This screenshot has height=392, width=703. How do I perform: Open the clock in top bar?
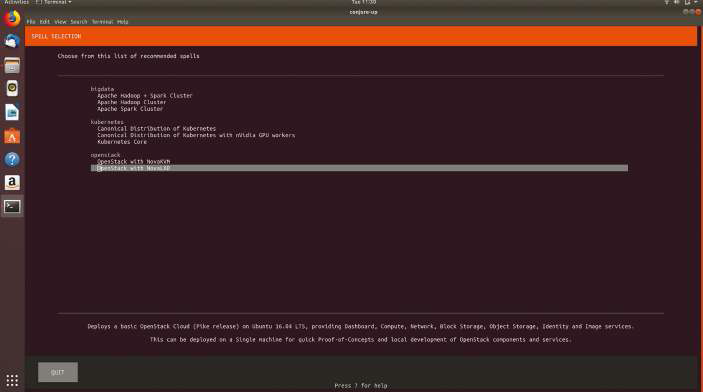364,2
